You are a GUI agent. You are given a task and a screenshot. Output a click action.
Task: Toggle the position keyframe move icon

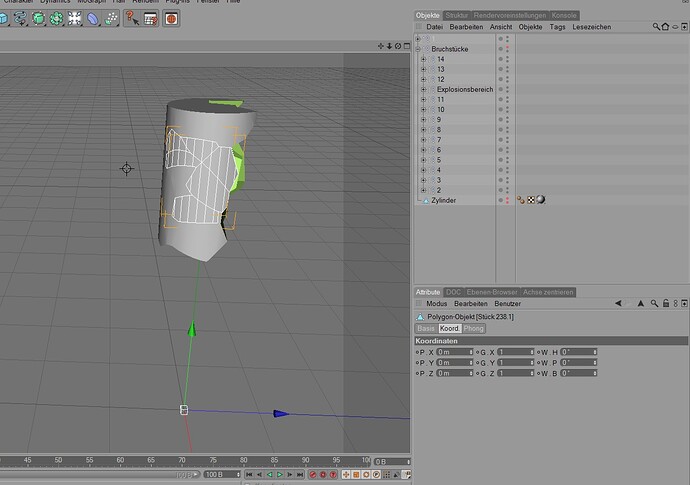(x=346, y=474)
